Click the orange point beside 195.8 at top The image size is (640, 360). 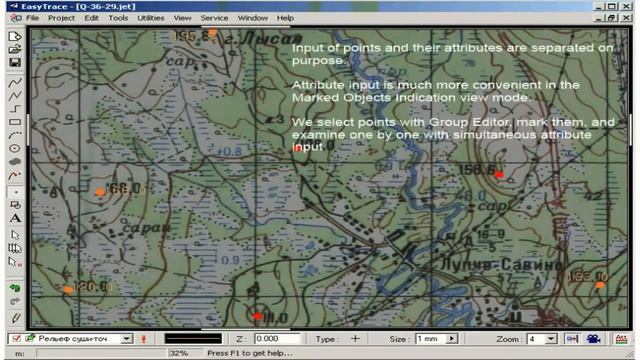(x=213, y=32)
